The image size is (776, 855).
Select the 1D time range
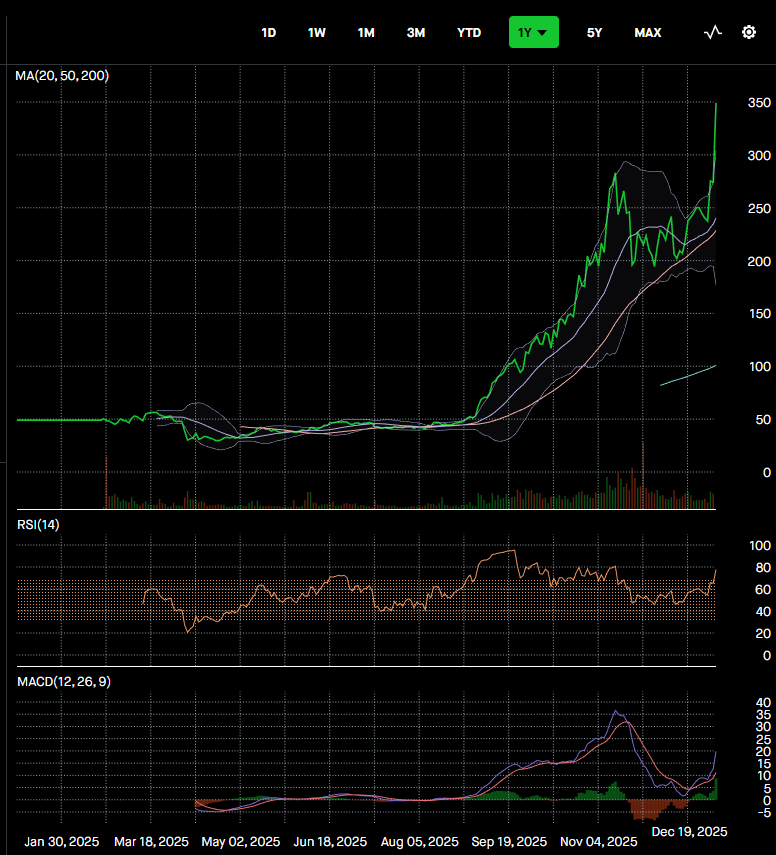pyautogui.click(x=269, y=33)
